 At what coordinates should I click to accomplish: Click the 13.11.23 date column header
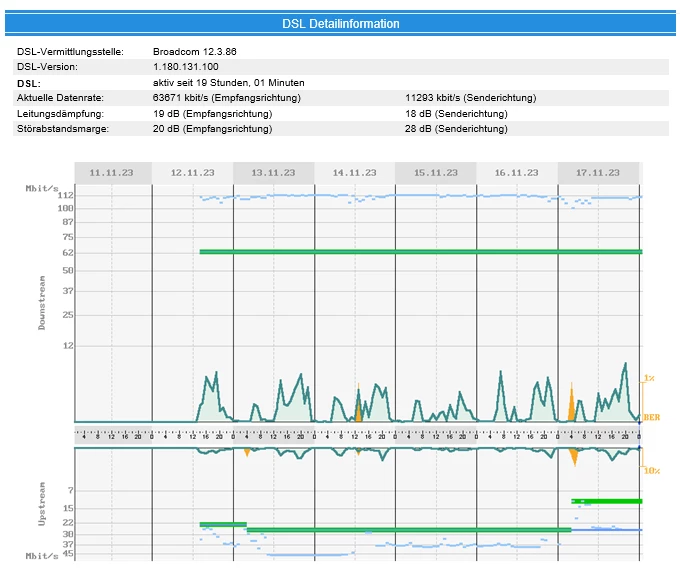(x=274, y=173)
